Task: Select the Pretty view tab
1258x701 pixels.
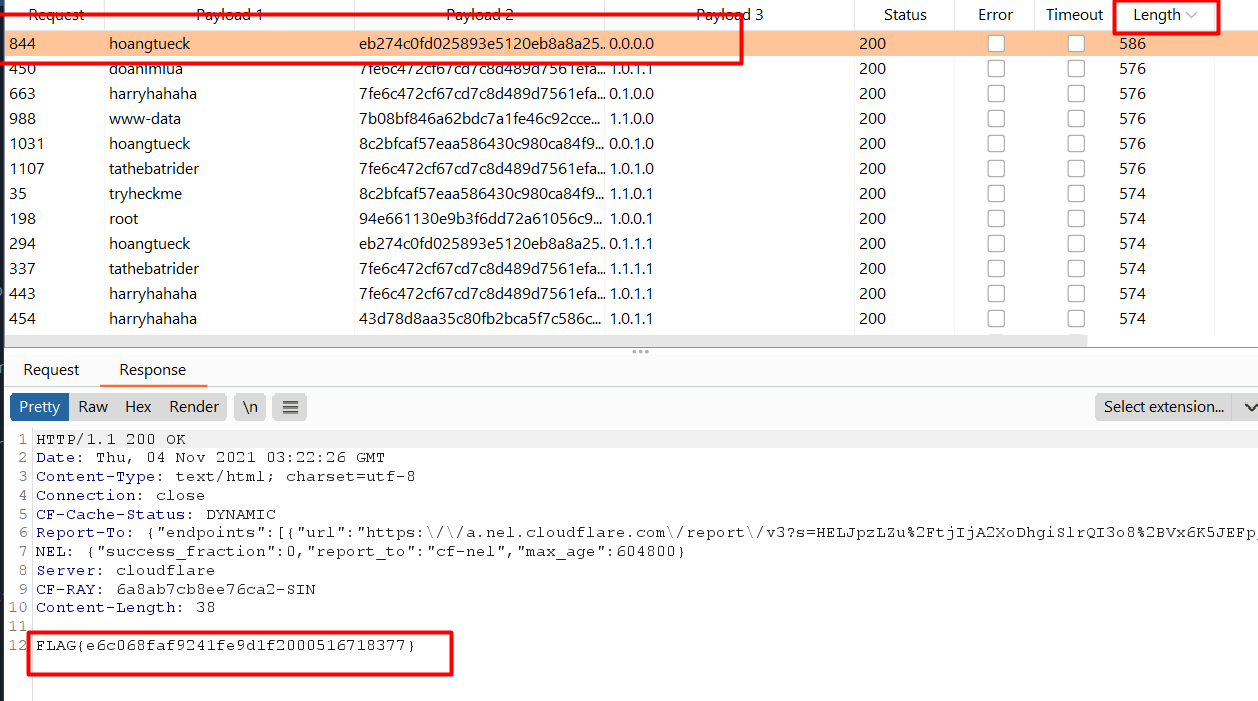Action: click(x=40, y=407)
